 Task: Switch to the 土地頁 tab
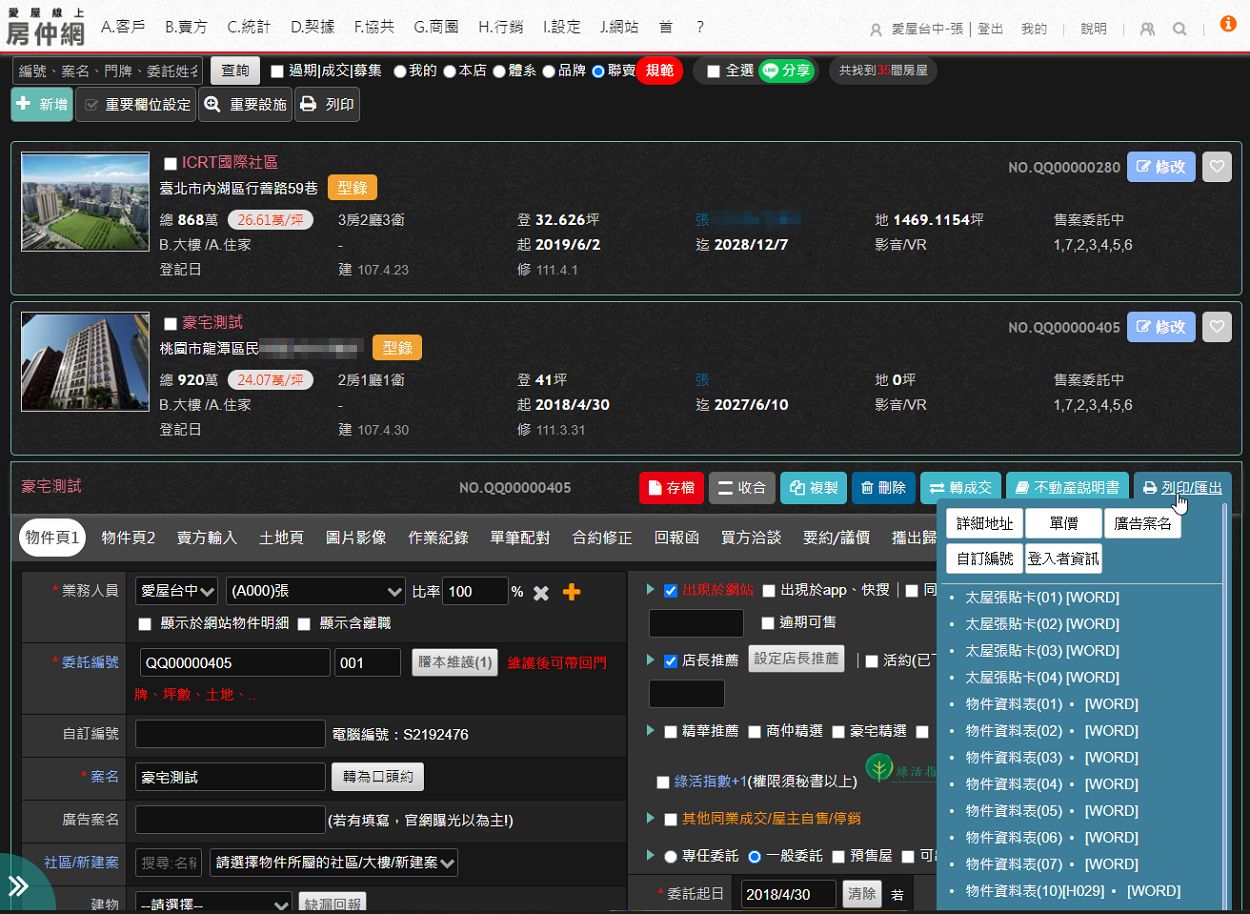coord(281,538)
